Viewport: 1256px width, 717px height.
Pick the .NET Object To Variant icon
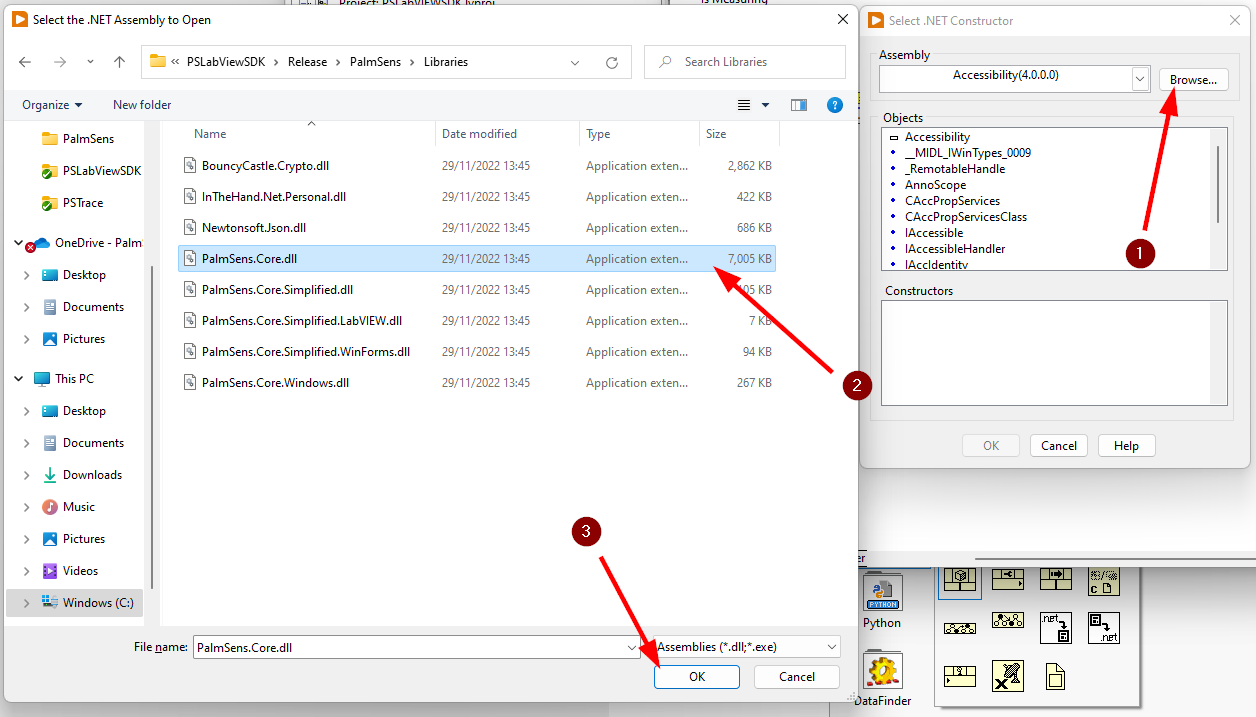pyautogui.click(x=1055, y=628)
